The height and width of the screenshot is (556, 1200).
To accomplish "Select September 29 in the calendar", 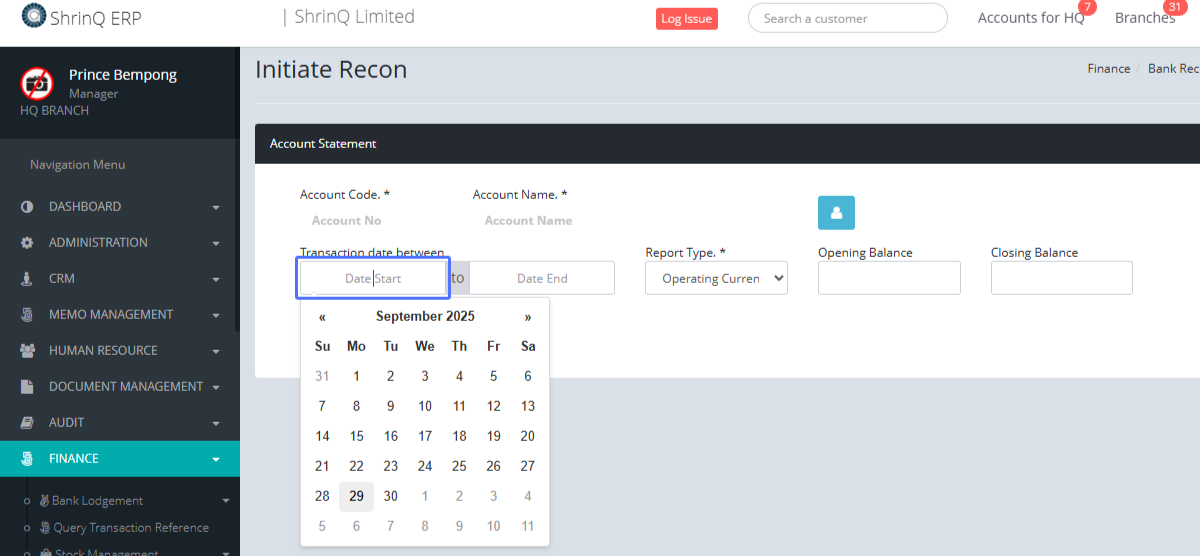I will (356, 496).
